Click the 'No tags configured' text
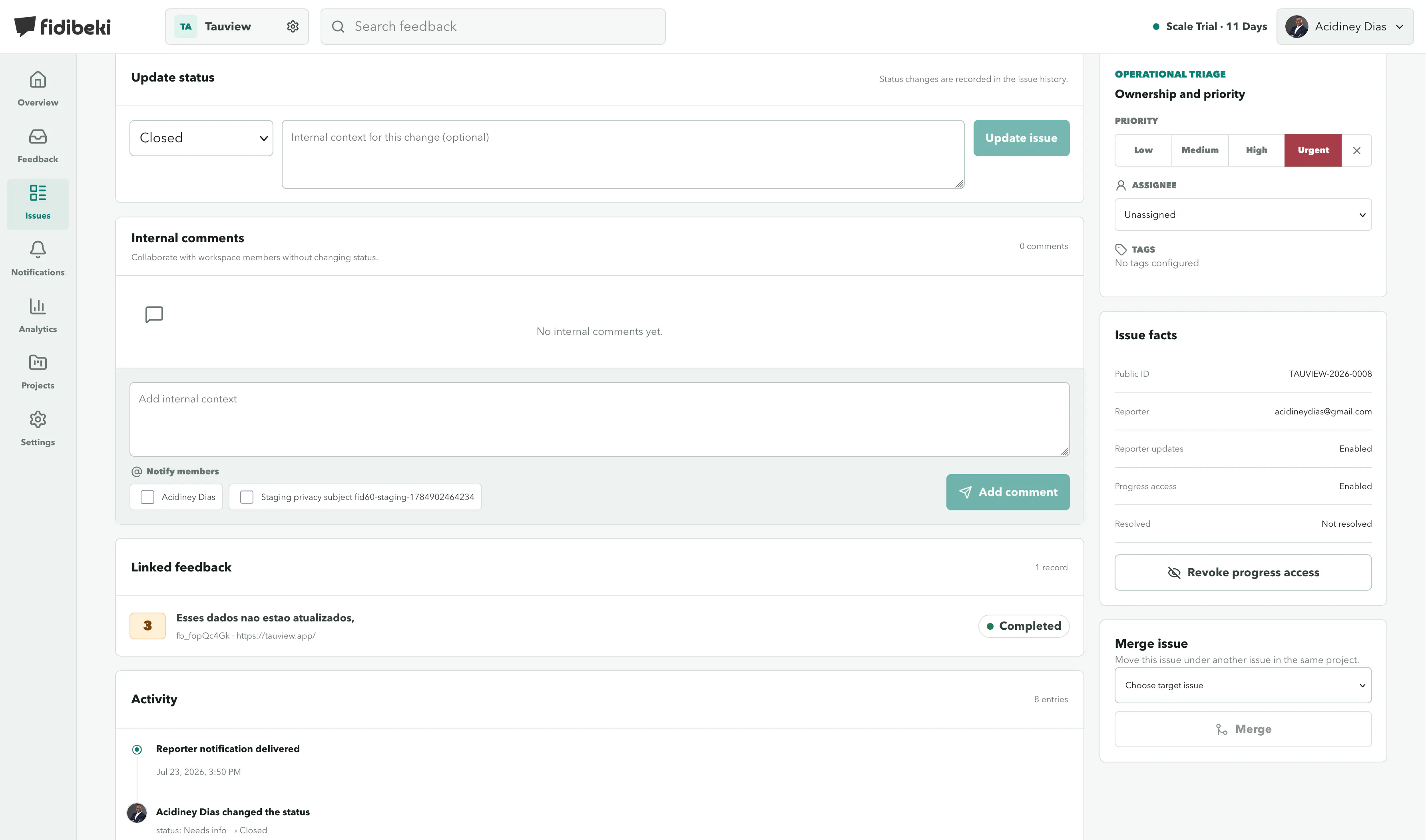1426x840 pixels. tap(1157, 263)
